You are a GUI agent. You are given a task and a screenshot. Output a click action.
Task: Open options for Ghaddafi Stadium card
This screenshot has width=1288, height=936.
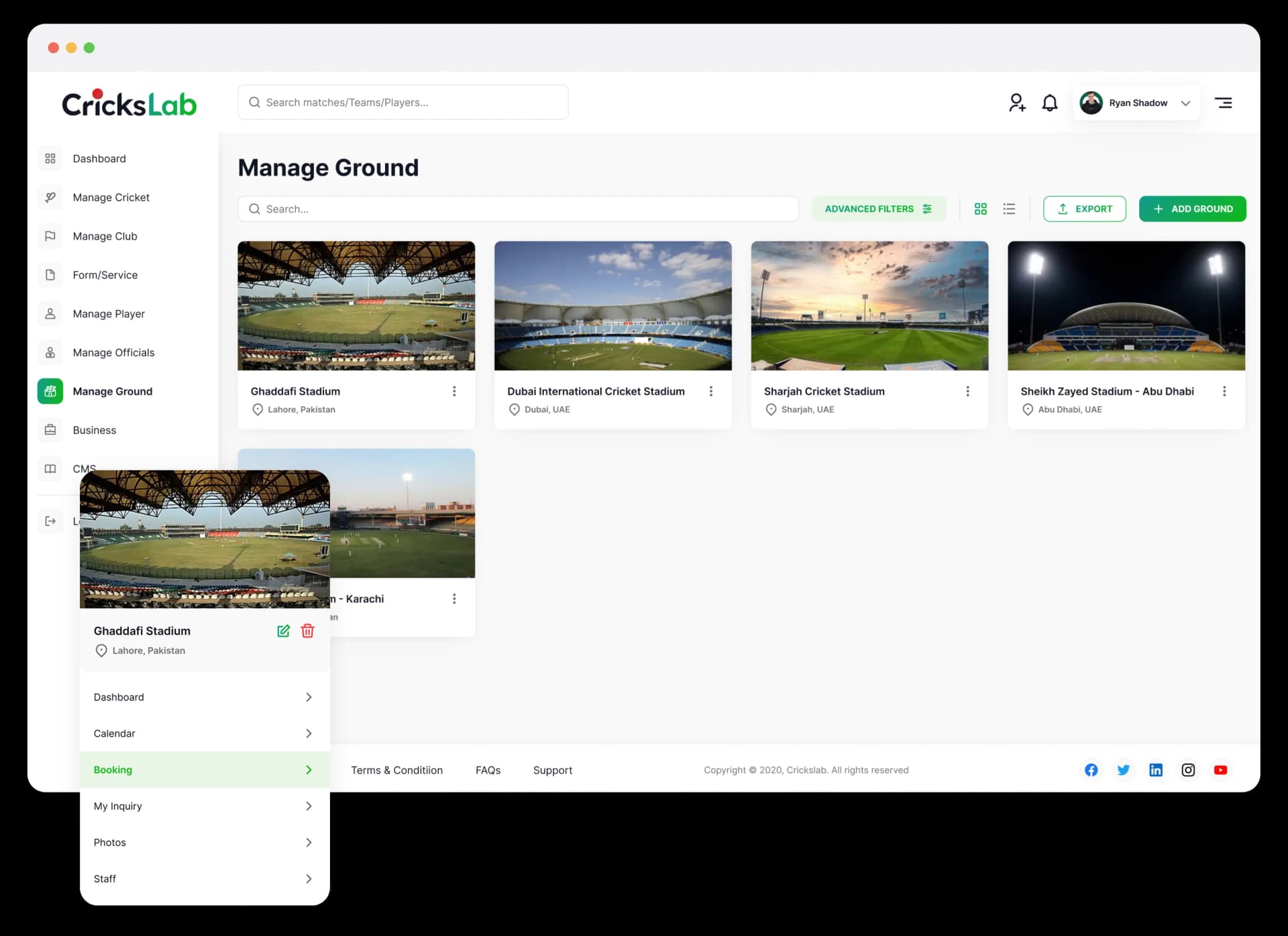tap(454, 391)
